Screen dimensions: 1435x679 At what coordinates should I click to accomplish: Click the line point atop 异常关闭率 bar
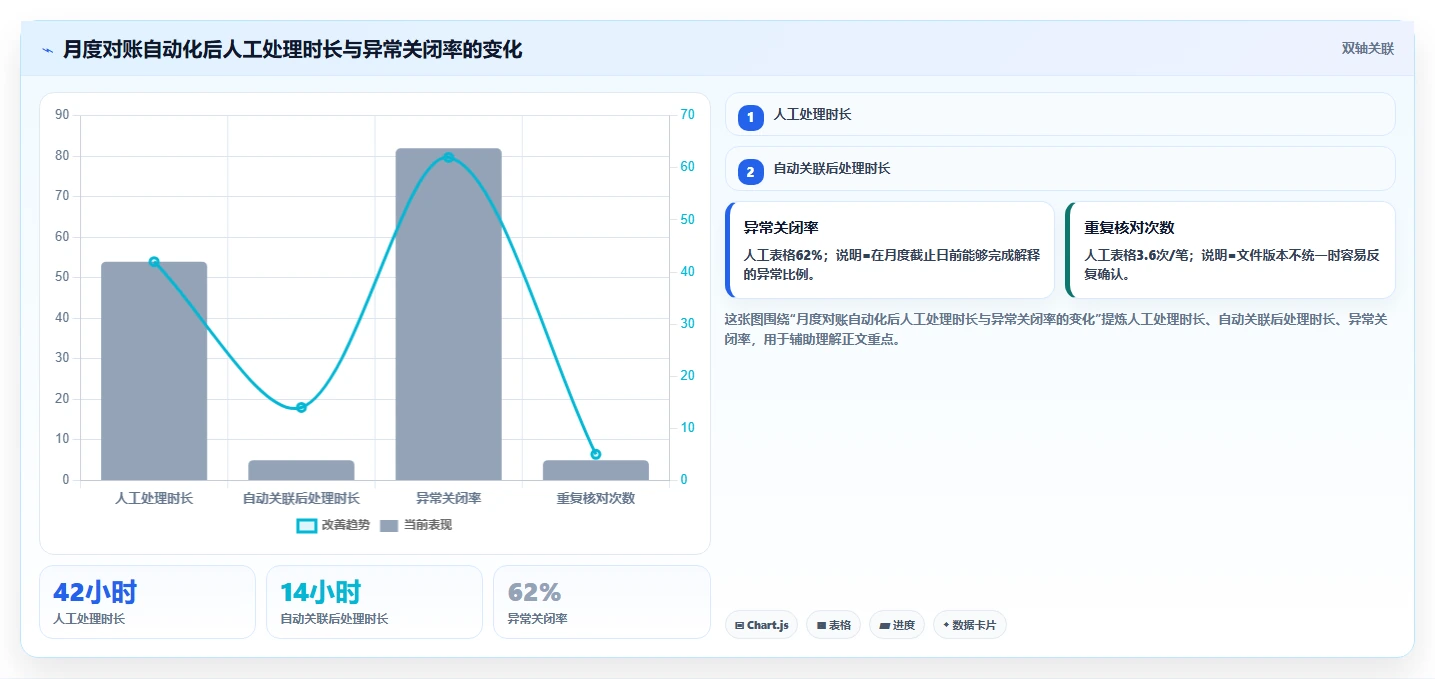point(448,157)
